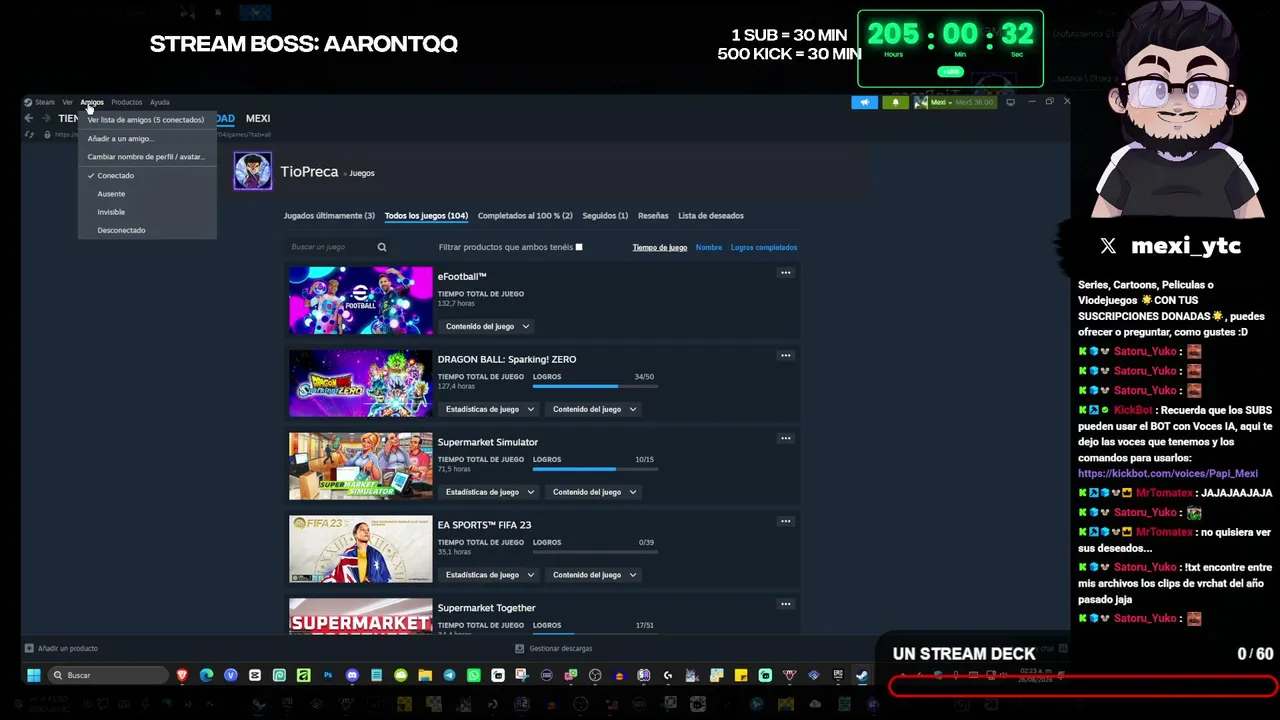1280x720 pixels.
Task: Open WhatsApp from the taskbar
Action: (474, 675)
